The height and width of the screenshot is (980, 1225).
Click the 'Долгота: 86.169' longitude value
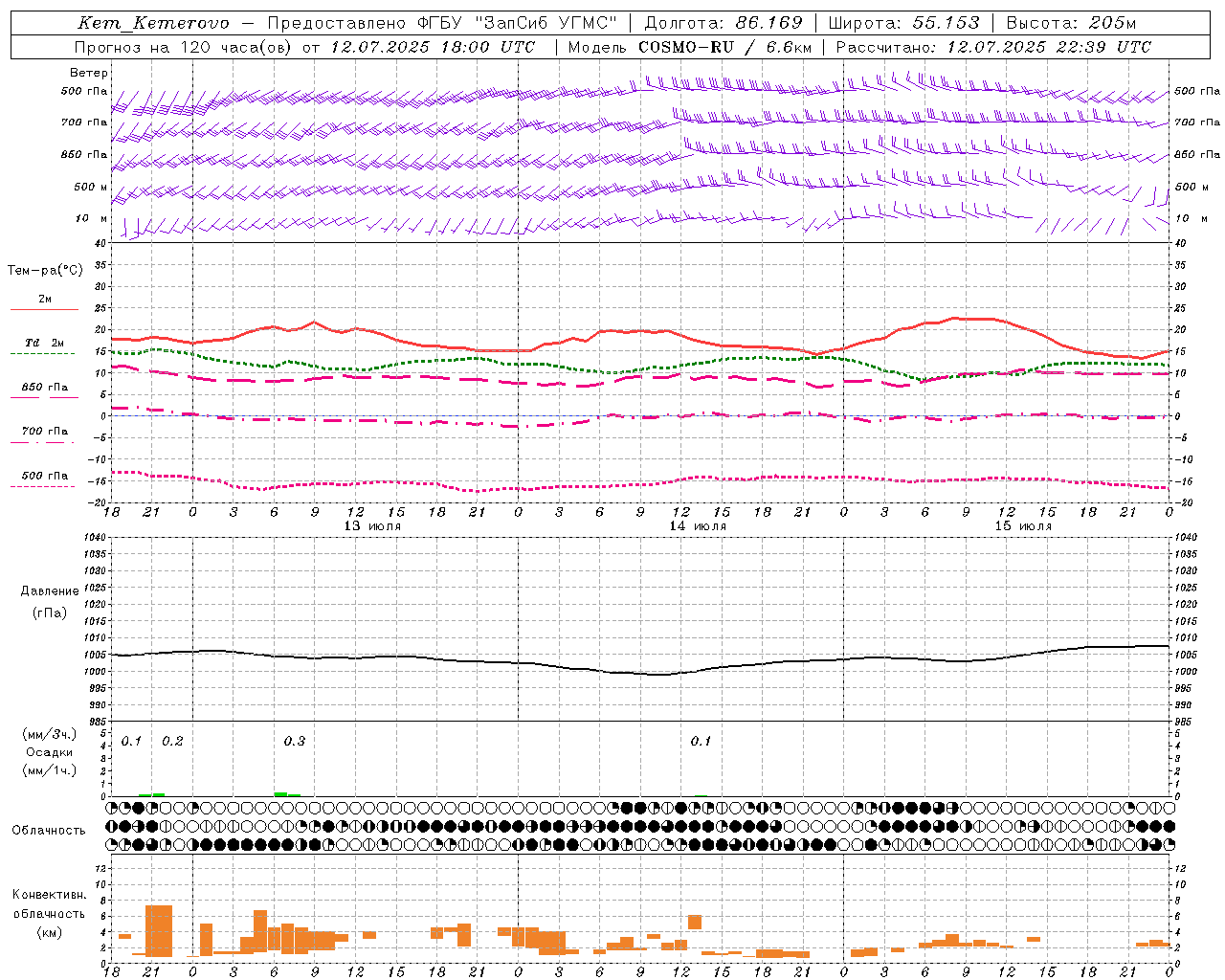[x=724, y=23]
